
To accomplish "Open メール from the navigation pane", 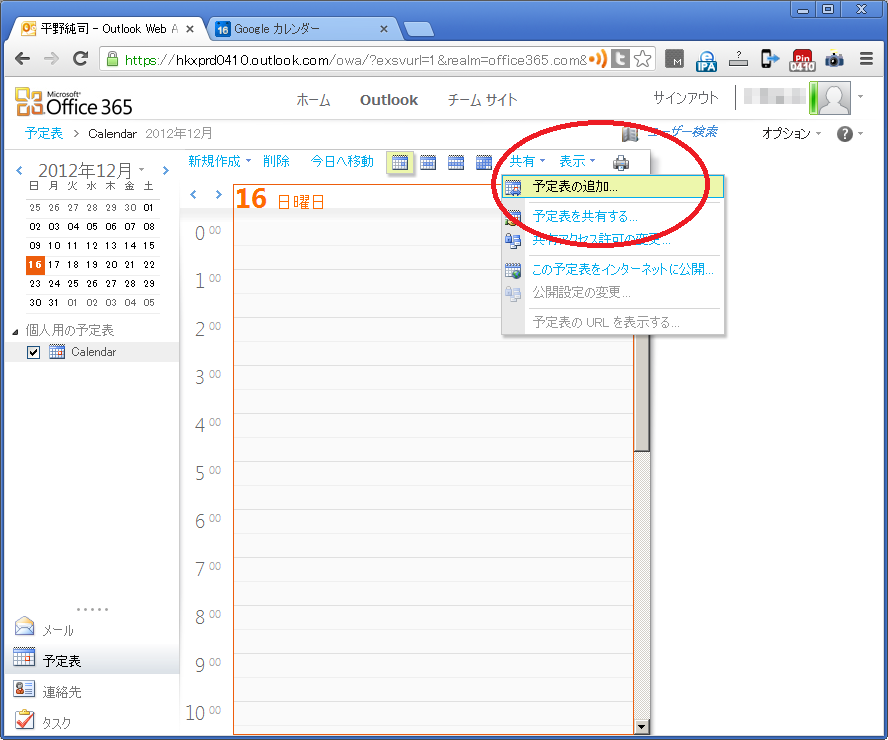I will click(x=57, y=630).
